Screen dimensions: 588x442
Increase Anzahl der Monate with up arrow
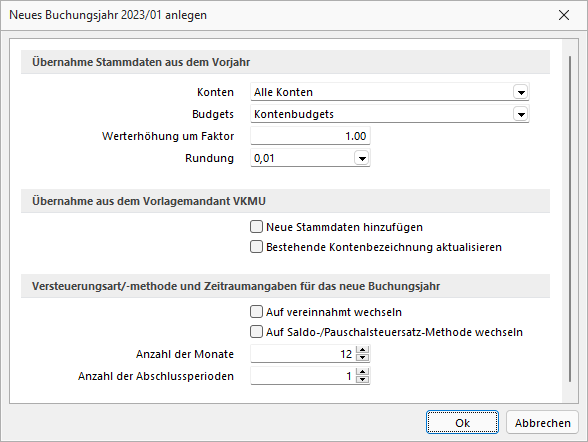click(362, 350)
